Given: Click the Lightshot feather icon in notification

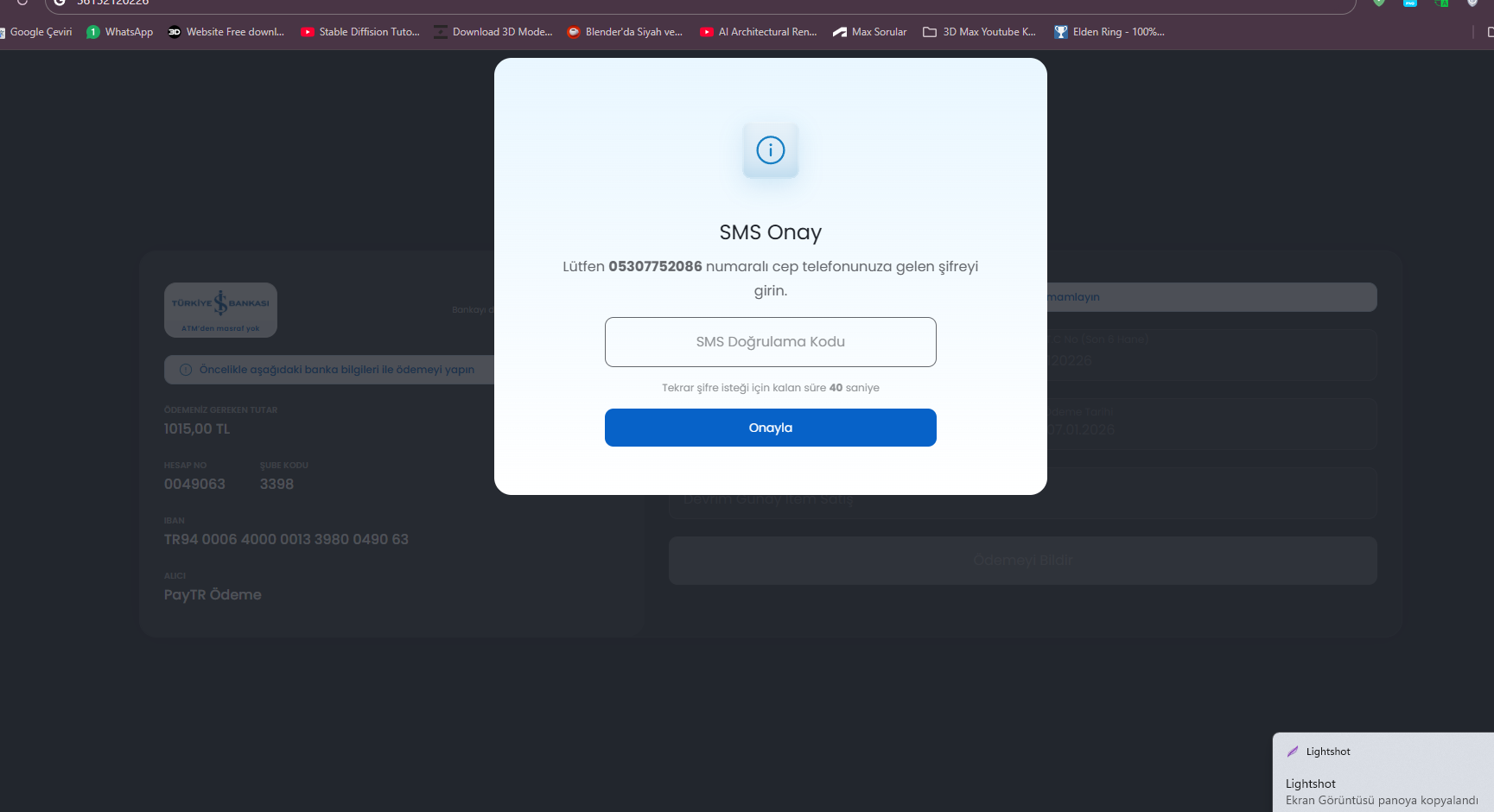Looking at the screenshot, I should point(1293,752).
